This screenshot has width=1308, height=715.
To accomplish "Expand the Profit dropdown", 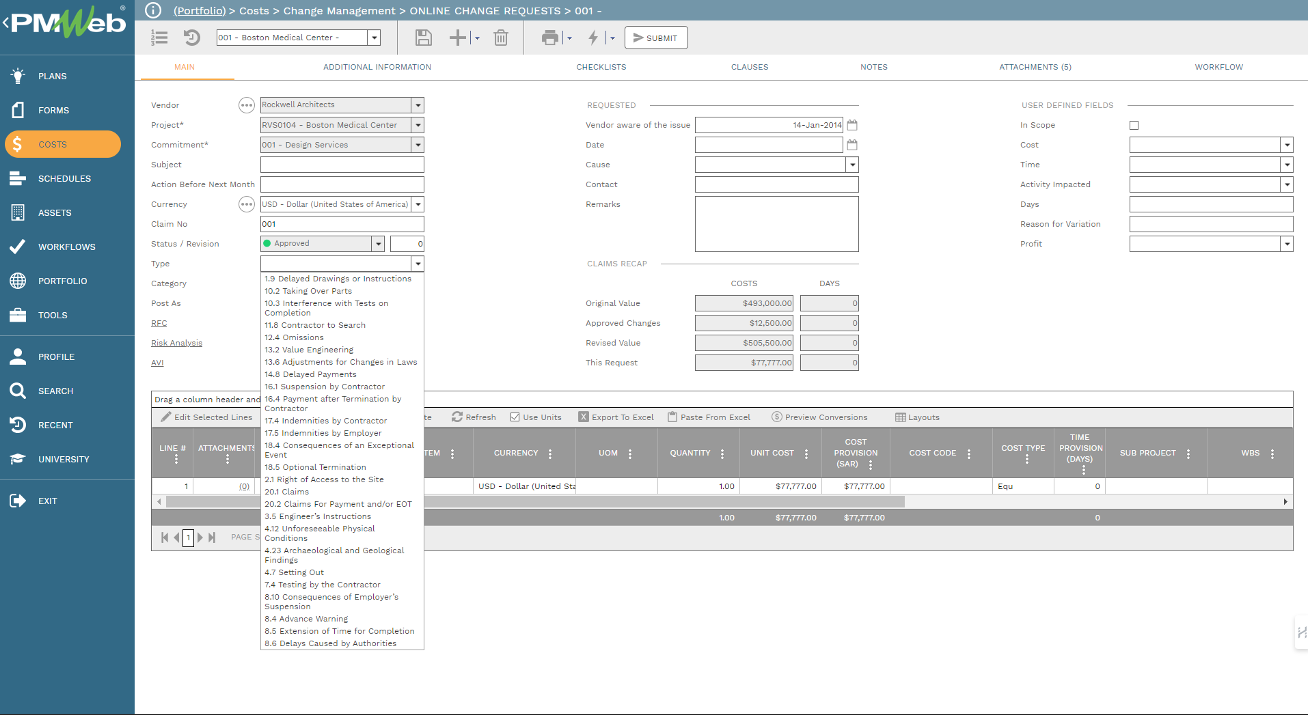I will click(1286, 244).
